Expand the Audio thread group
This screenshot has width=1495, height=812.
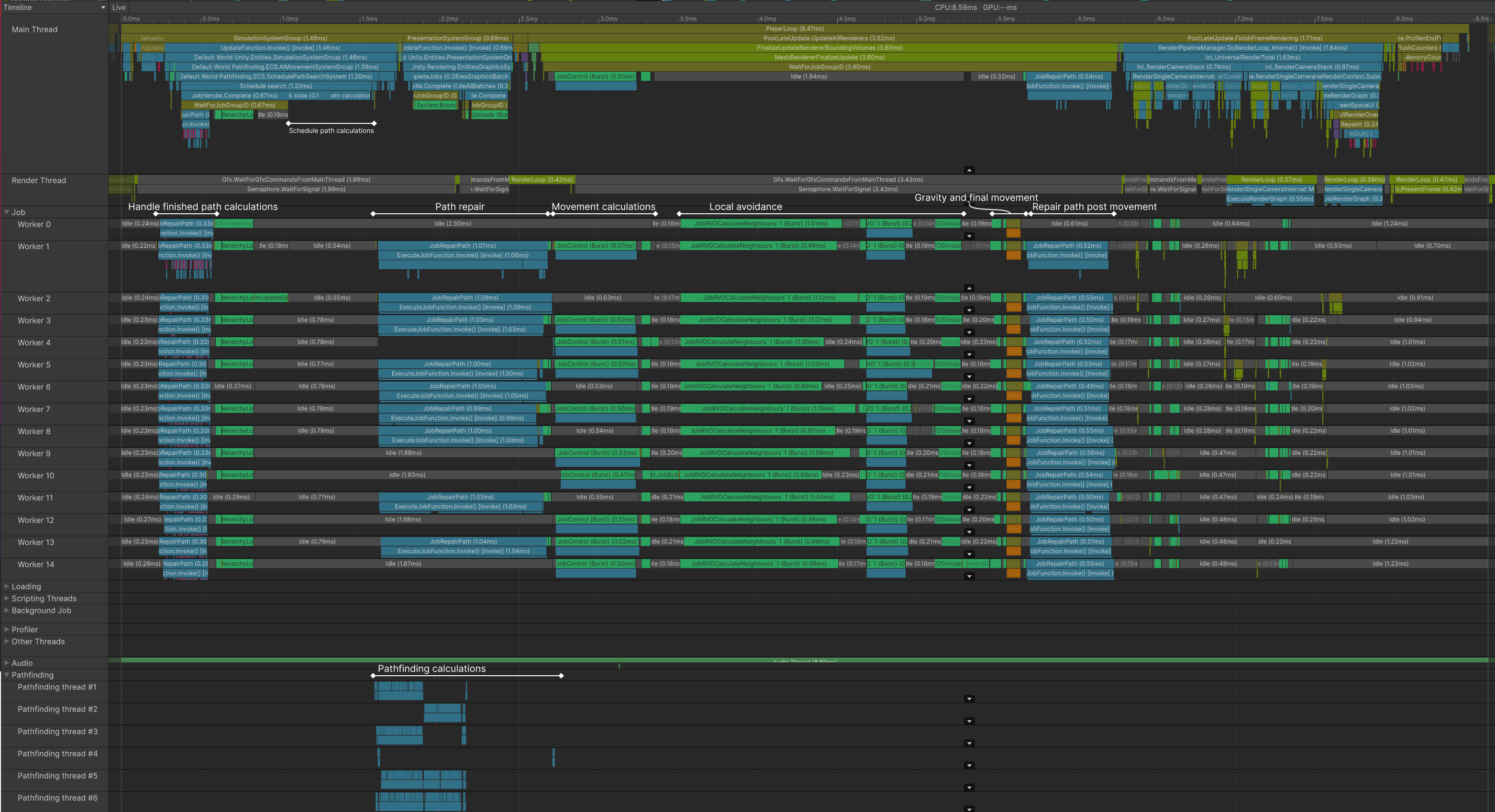[x=6, y=662]
